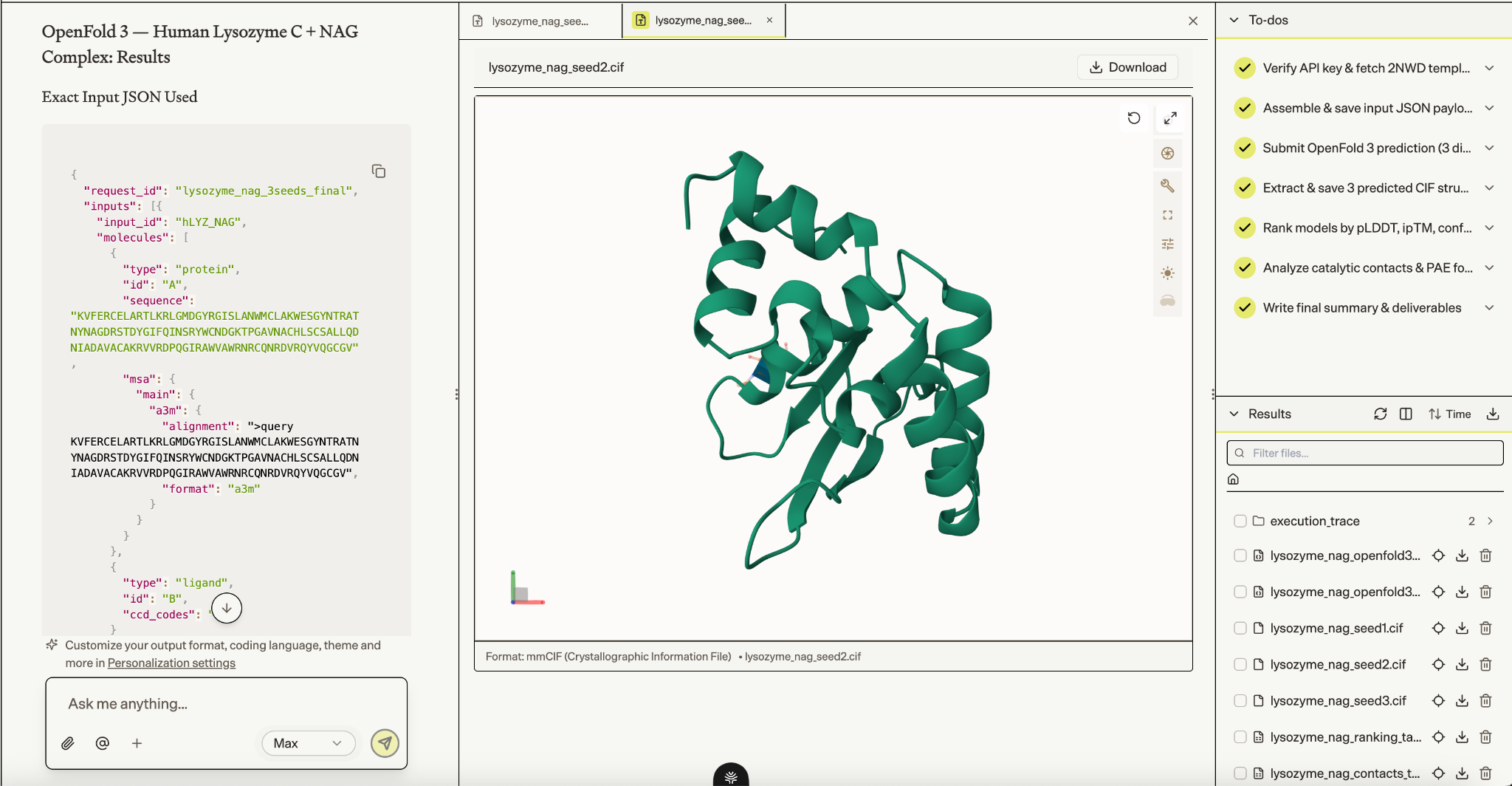Delete the lysozyme_nag_seed3.cif file
Image resolution: width=1512 pixels, height=786 pixels.
tap(1486, 700)
